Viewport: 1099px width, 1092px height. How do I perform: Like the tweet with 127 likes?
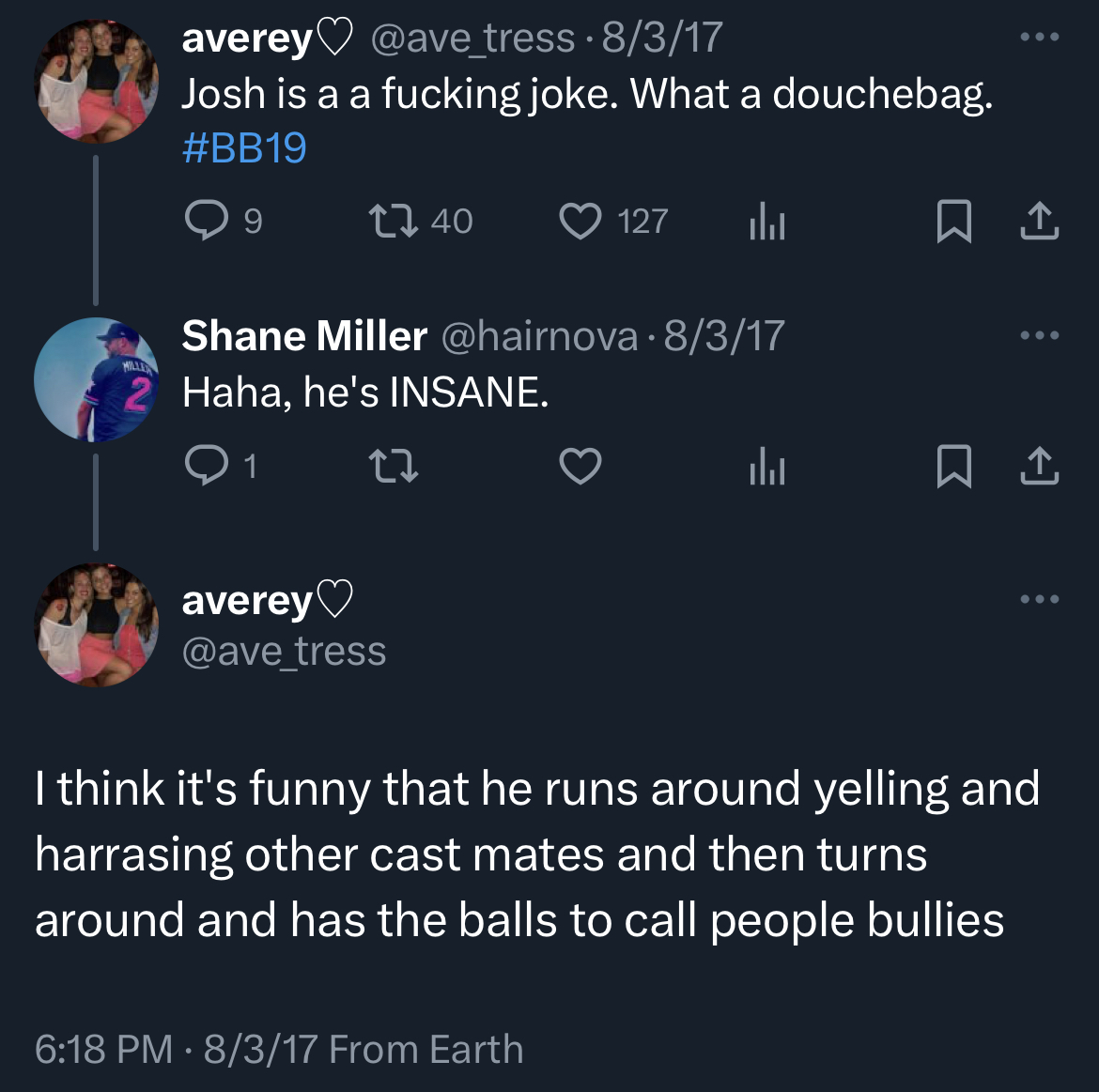click(580, 221)
